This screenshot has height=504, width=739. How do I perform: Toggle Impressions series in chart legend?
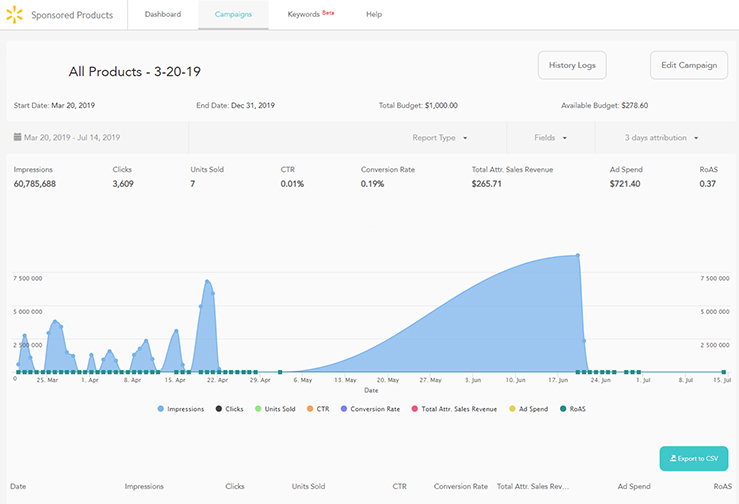pos(184,409)
